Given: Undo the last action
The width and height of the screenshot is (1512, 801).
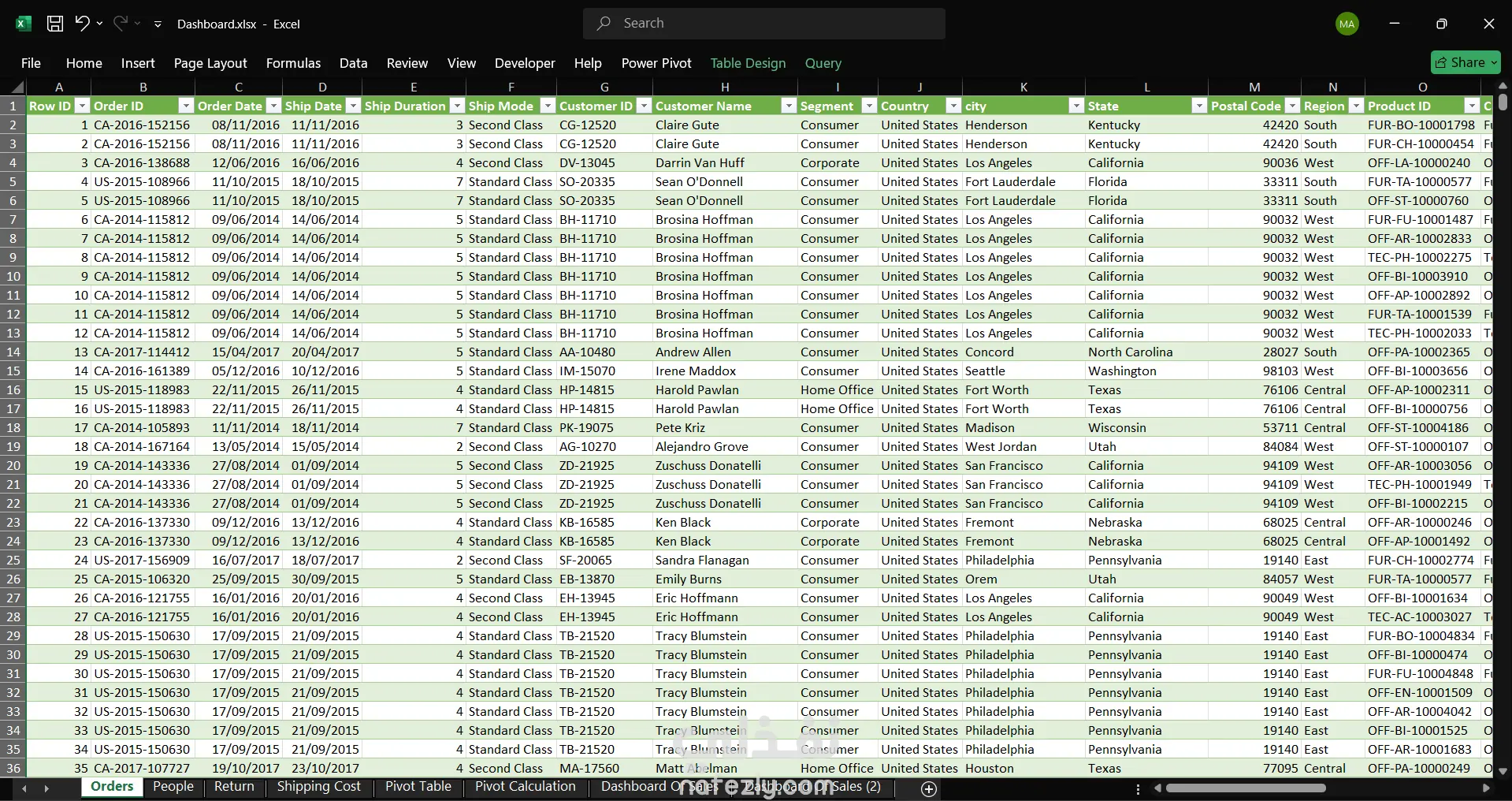Looking at the screenshot, I should [82, 24].
